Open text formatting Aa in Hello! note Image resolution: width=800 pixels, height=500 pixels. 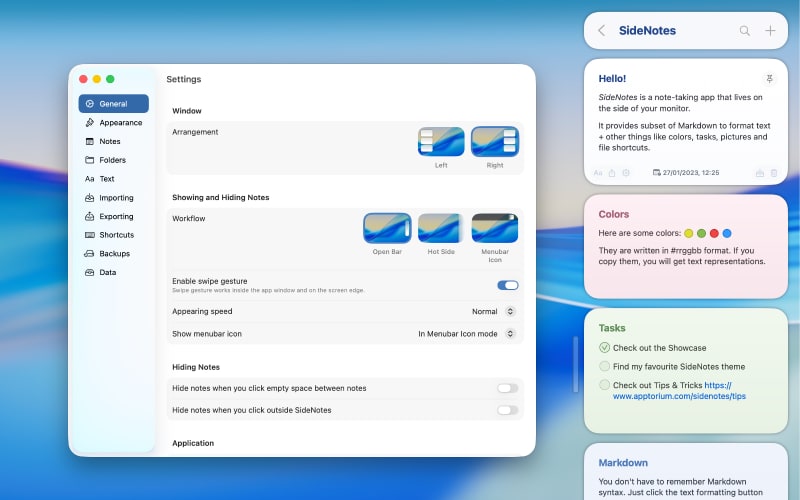tap(598, 173)
